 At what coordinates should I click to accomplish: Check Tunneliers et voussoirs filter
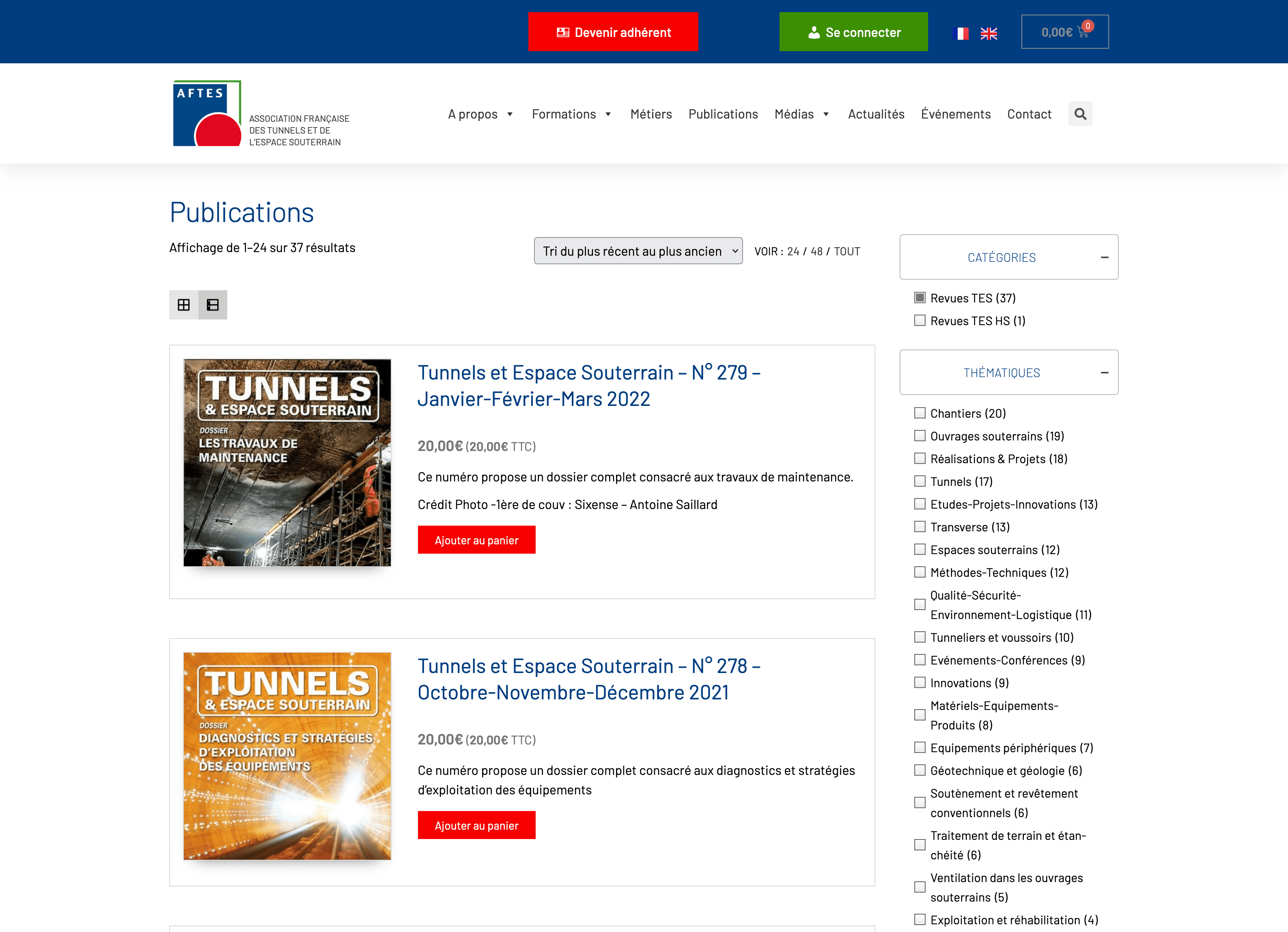pyautogui.click(x=920, y=637)
